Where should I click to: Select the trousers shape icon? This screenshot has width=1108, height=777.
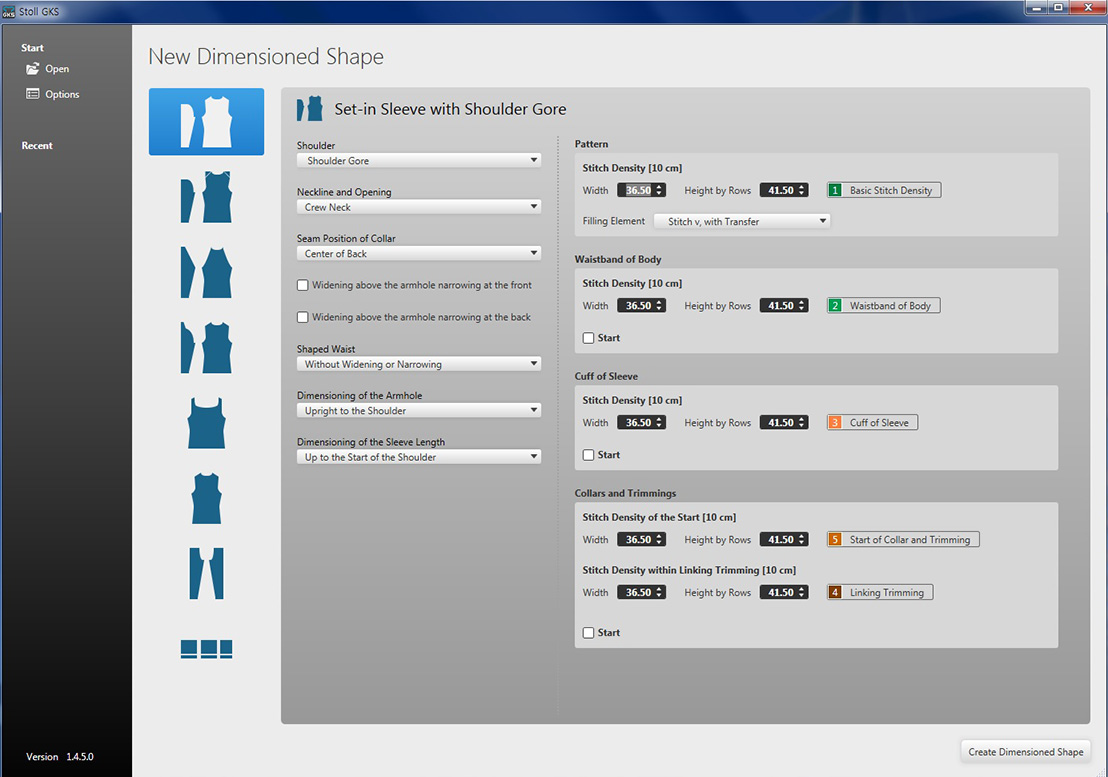click(206, 573)
